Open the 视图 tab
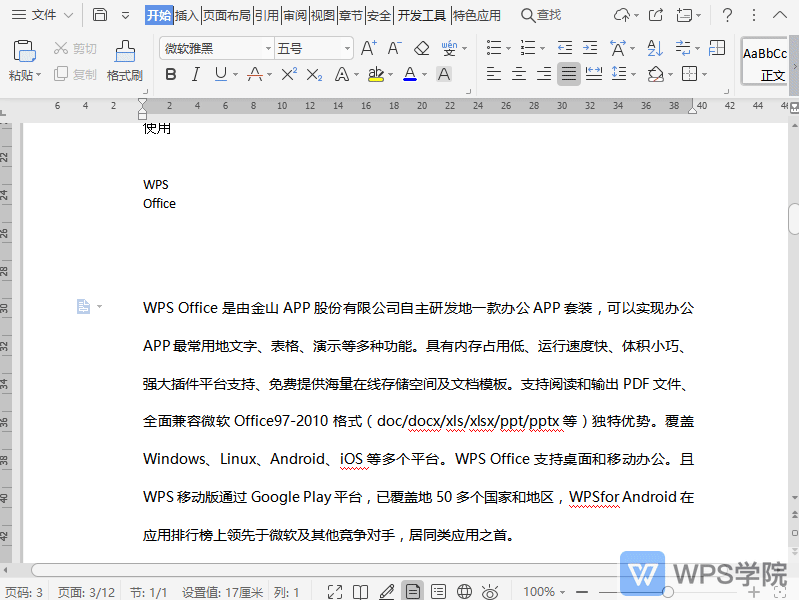Viewport: 799px width, 600px height. 323,15
